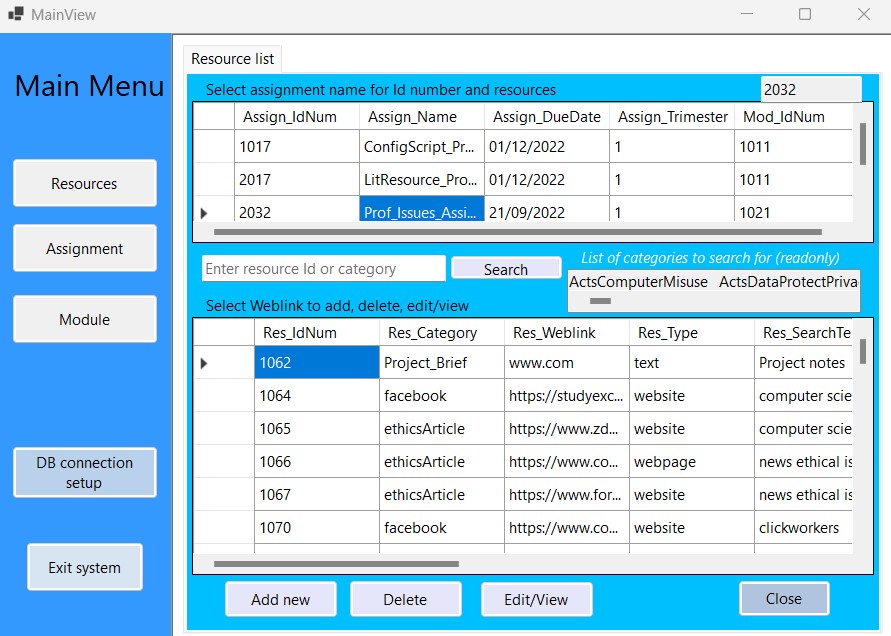Sort by Assign_DueDate column header

tap(546, 117)
